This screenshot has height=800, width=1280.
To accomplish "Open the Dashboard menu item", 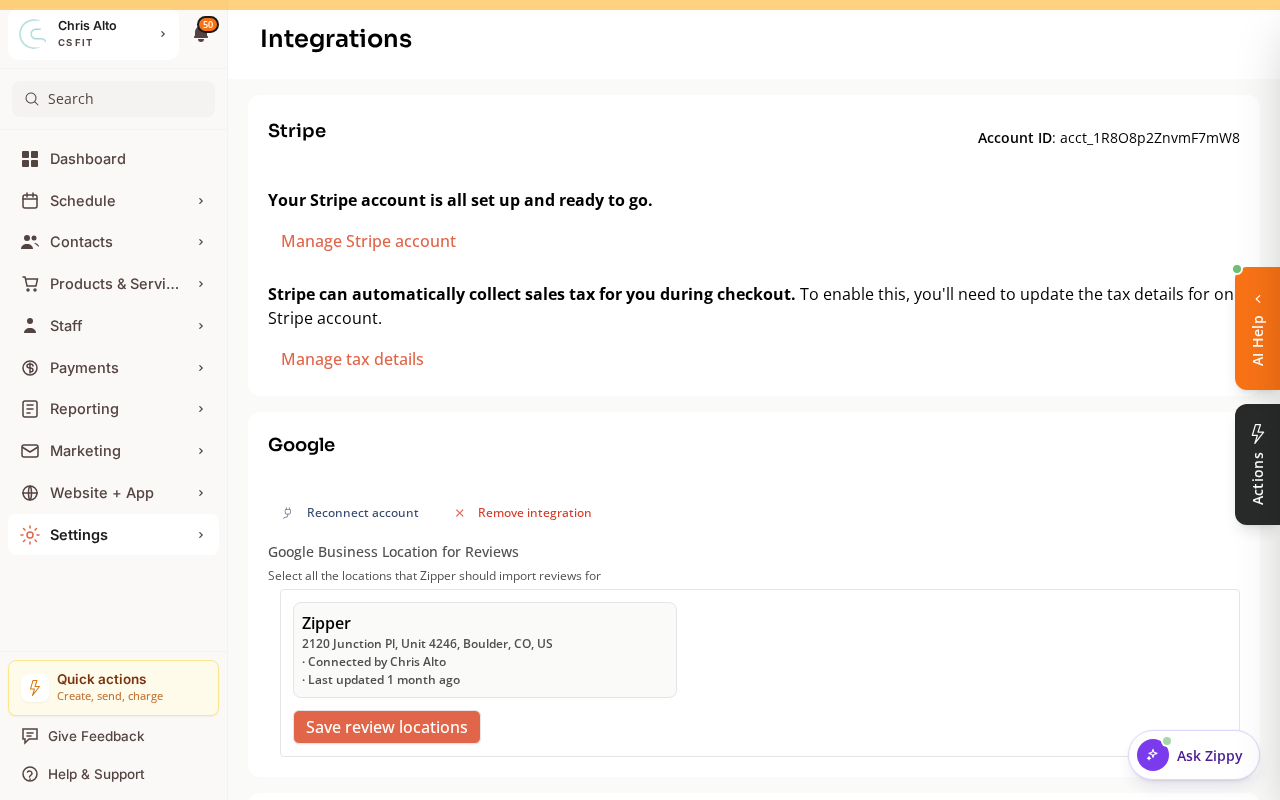I will tap(113, 159).
